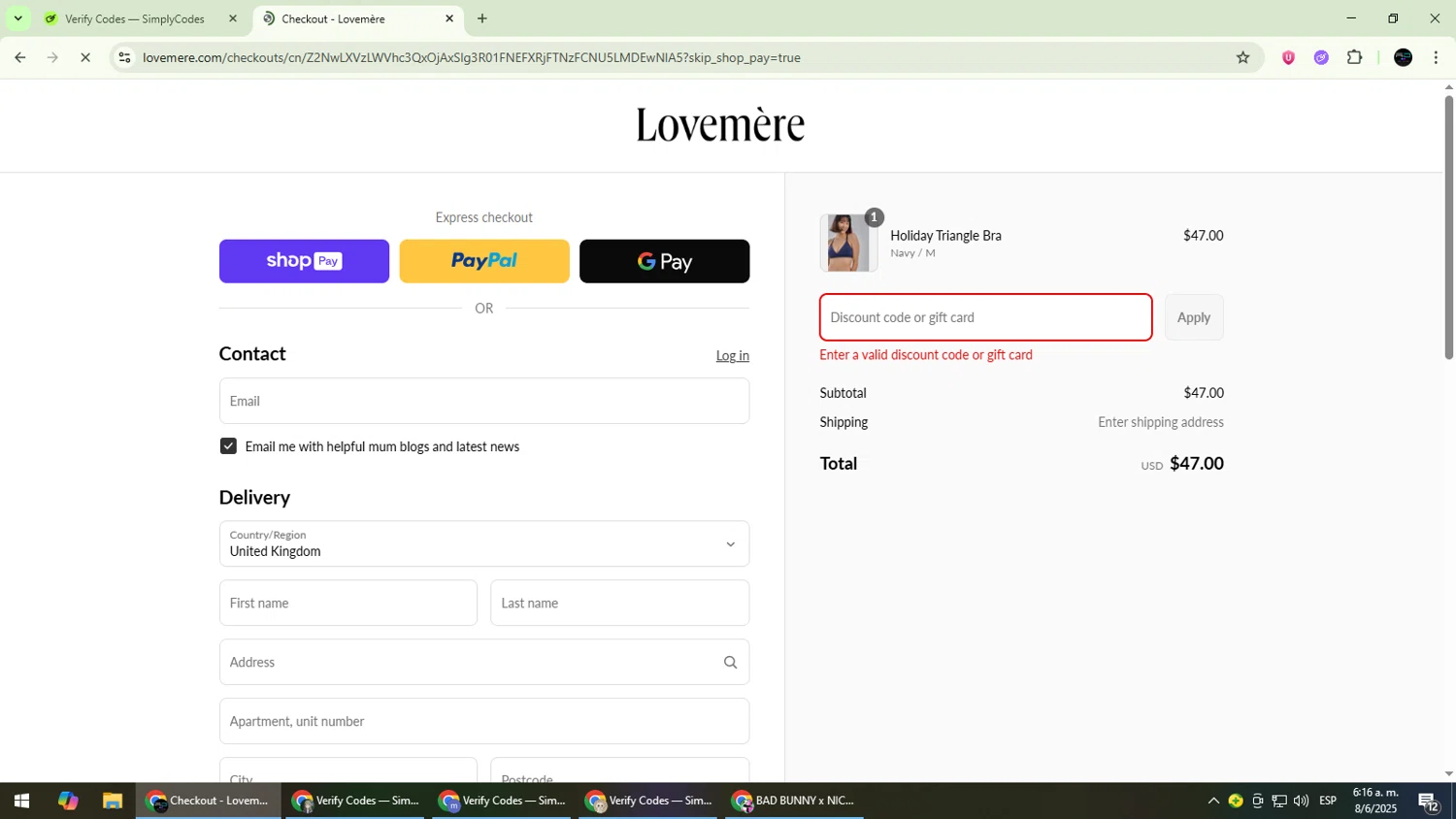This screenshot has height=819, width=1456.
Task: Close the Verify Codes — SimplyCodes tab
Action: (232, 18)
